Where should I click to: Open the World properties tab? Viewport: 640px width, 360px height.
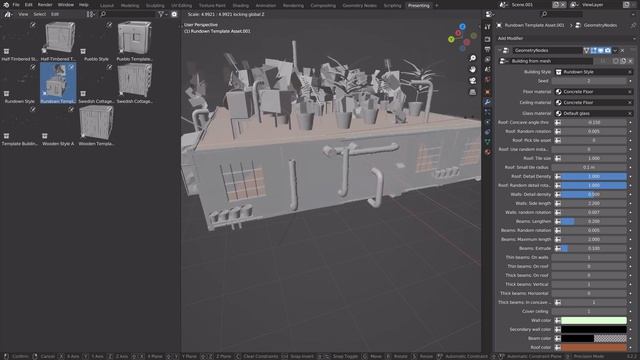[487, 80]
